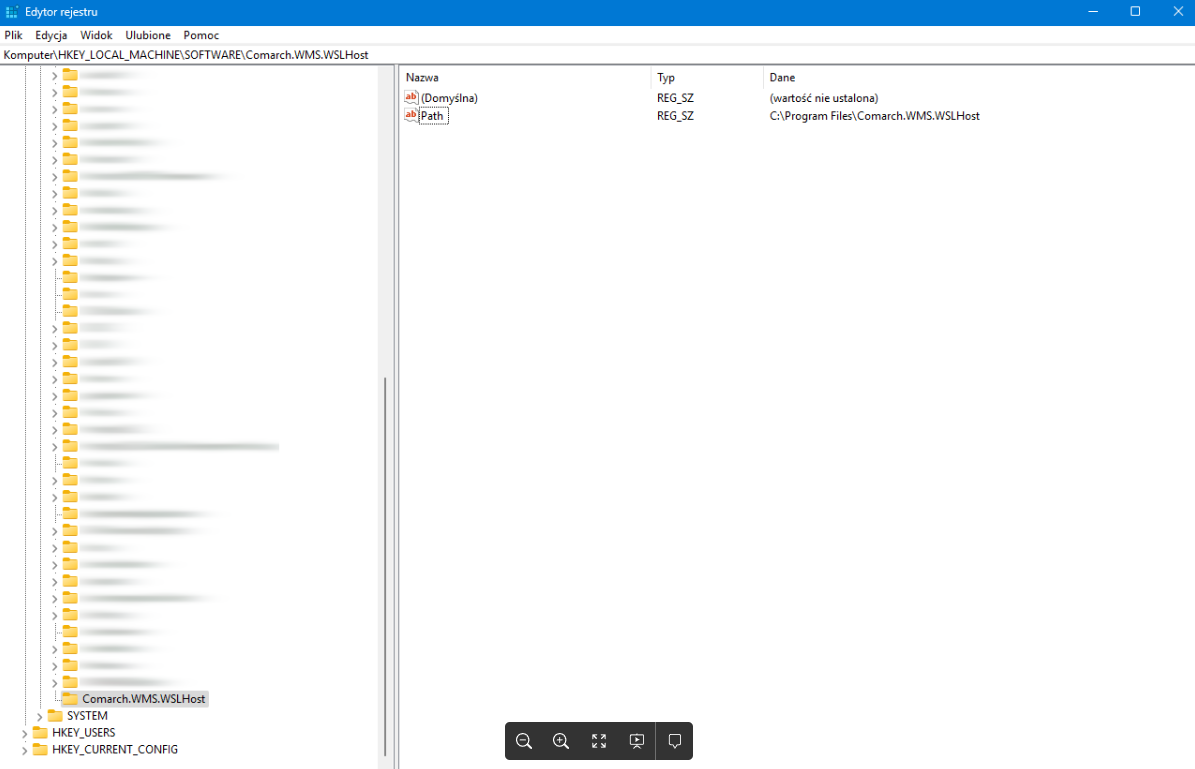Click the comment bubble icon
Viewport: 1195px width, 769px height.
click(x=674, y=741)
